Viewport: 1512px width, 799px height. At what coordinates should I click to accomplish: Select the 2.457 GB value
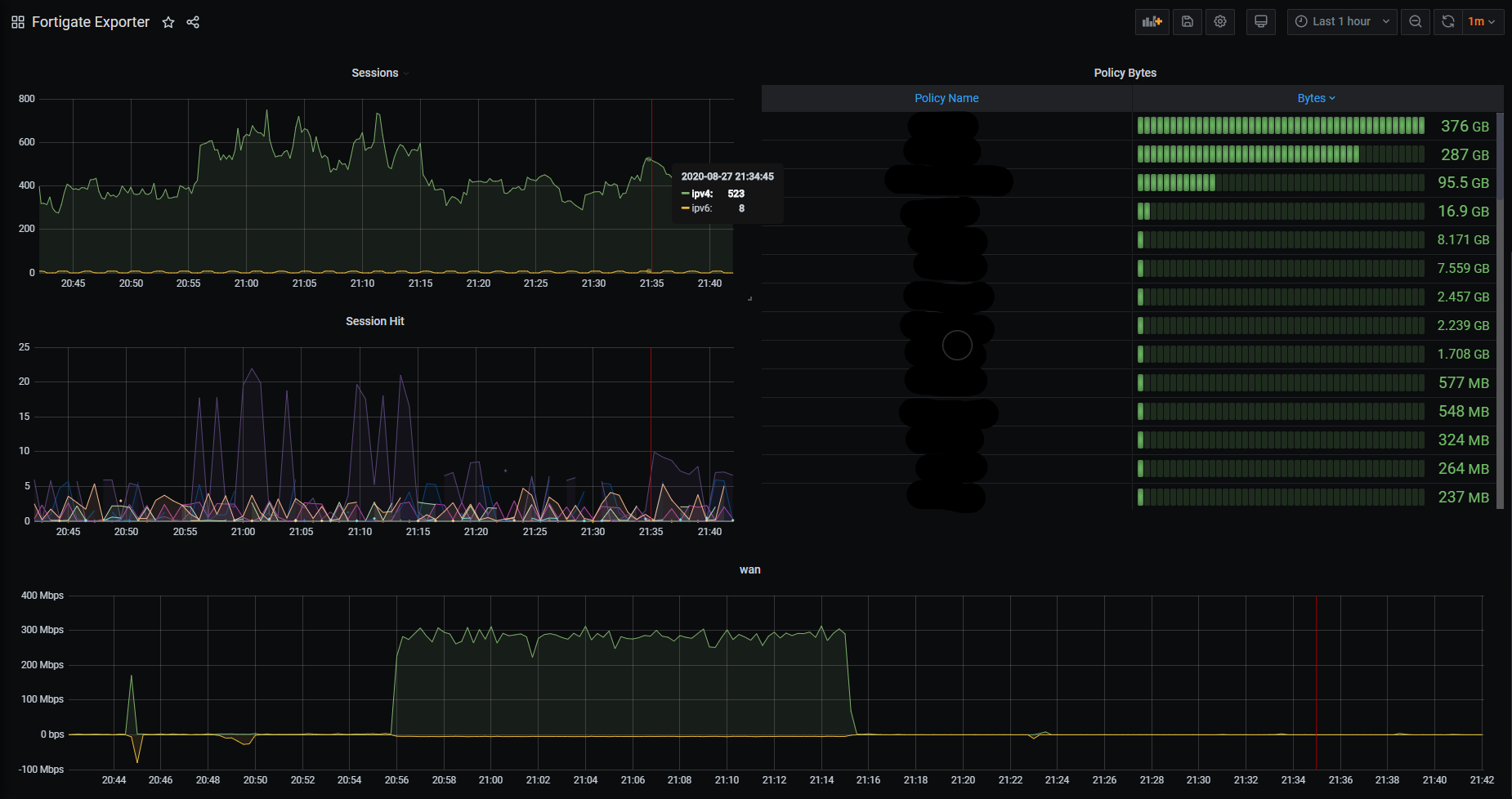[x=1463, y=297]
